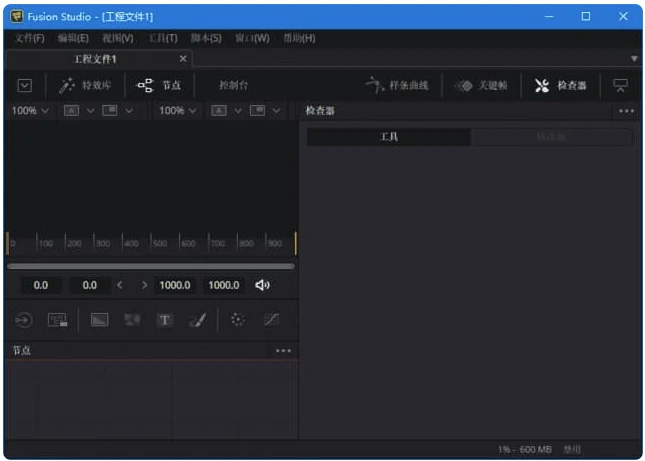Toggle the 节点 nodes panel button

(x=159, y=86)
